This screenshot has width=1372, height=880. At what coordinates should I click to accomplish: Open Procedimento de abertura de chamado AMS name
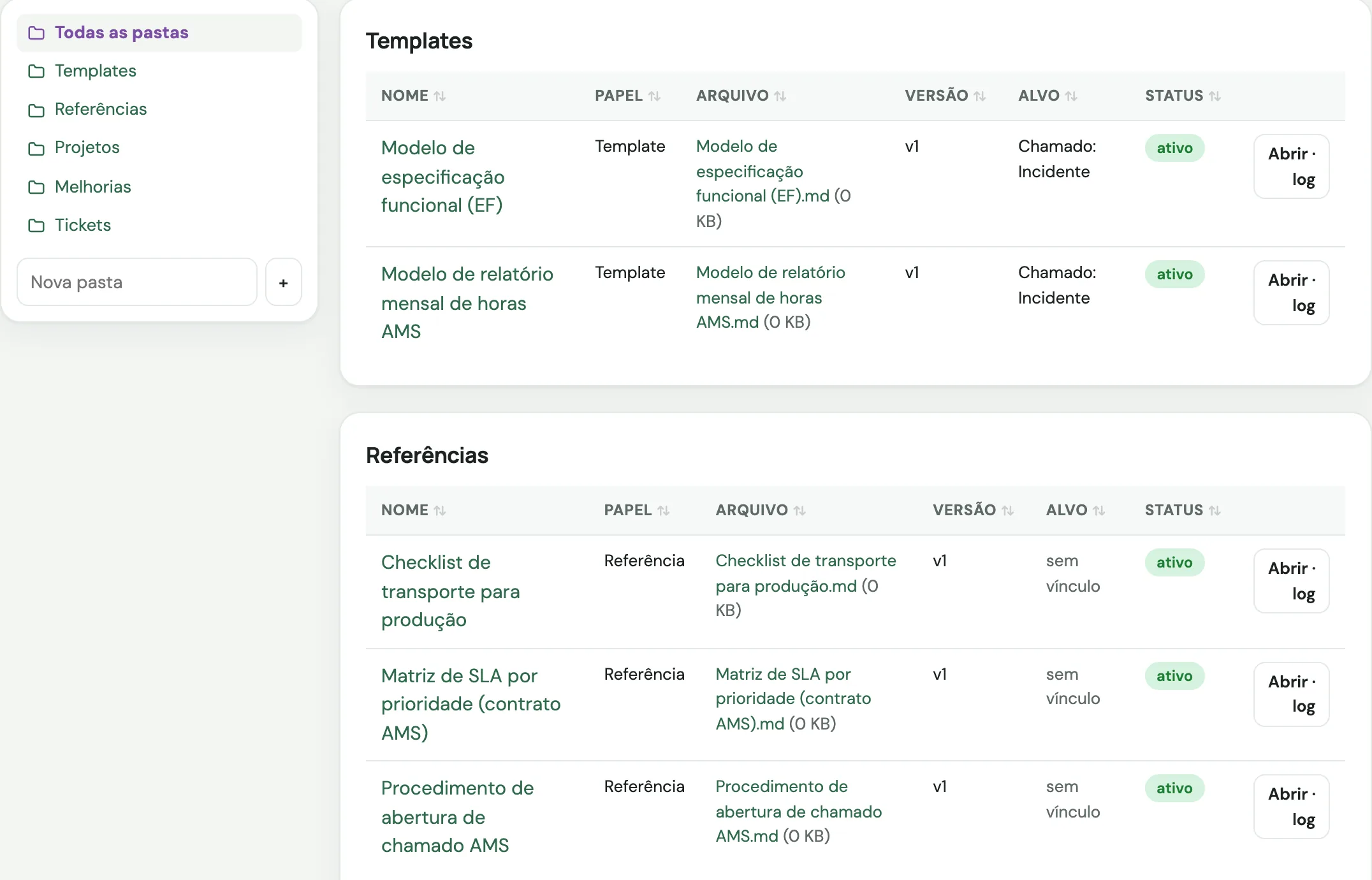pos(457,817)
